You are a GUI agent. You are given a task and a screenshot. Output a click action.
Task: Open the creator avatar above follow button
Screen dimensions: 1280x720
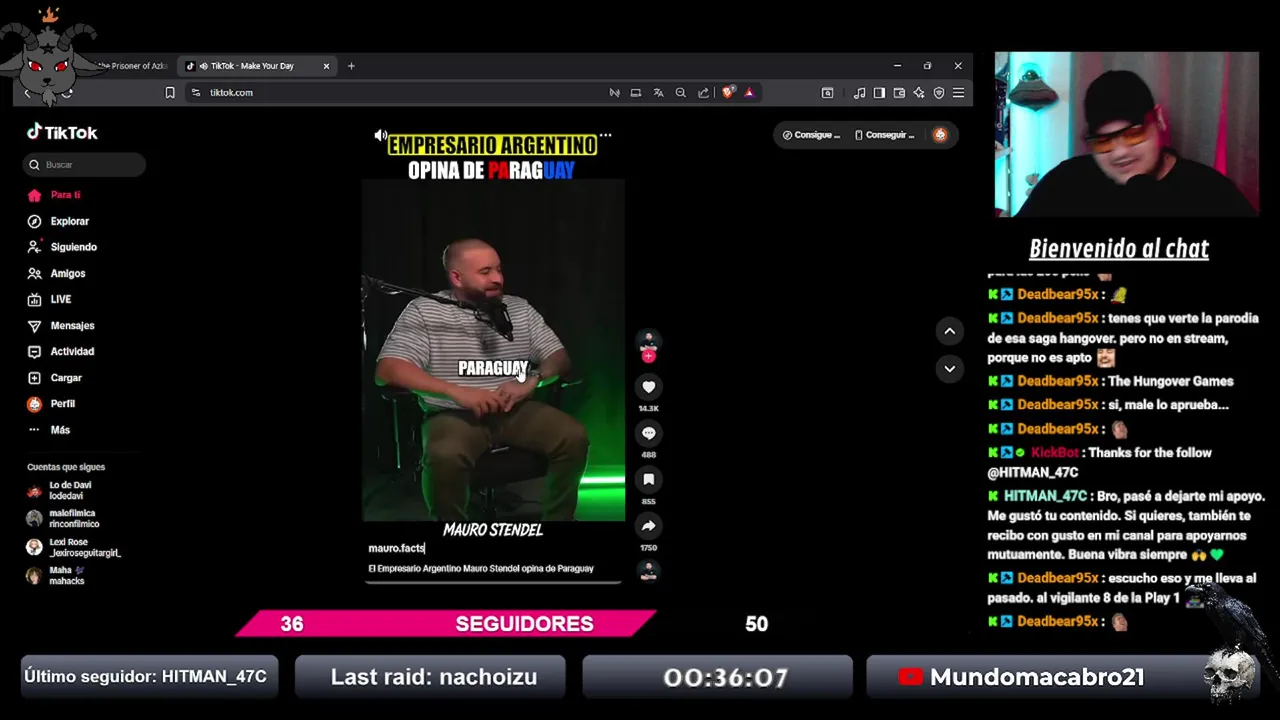[648, 341]
